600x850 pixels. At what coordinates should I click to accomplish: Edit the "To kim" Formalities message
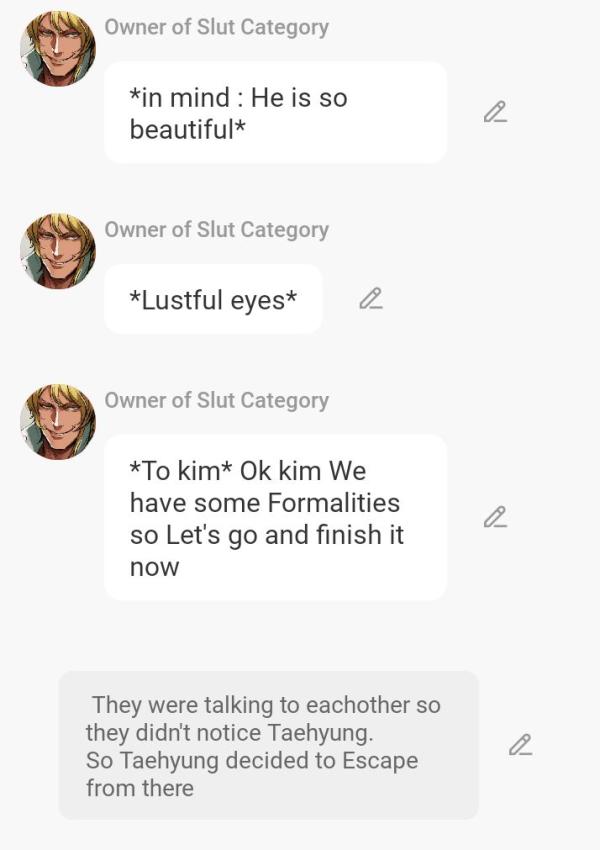click(495, 517)
